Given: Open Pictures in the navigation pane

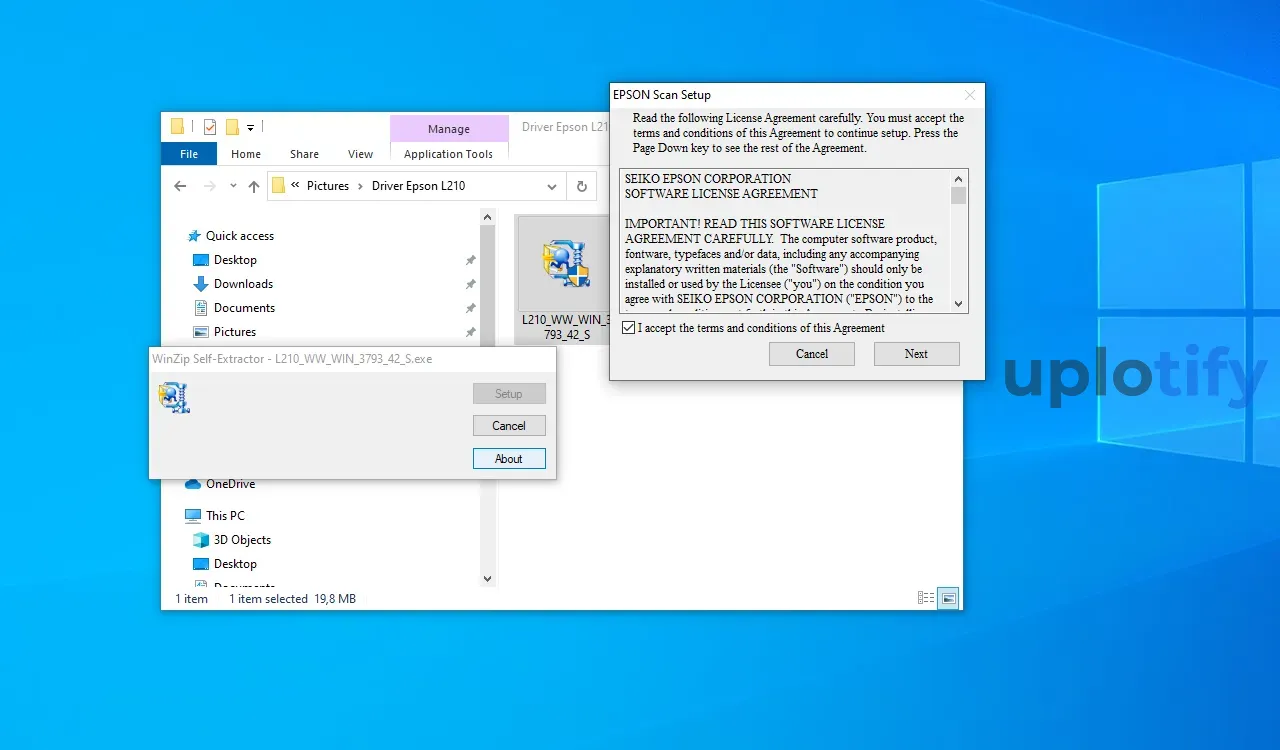Looking at the screenshot, I should 235,332.
